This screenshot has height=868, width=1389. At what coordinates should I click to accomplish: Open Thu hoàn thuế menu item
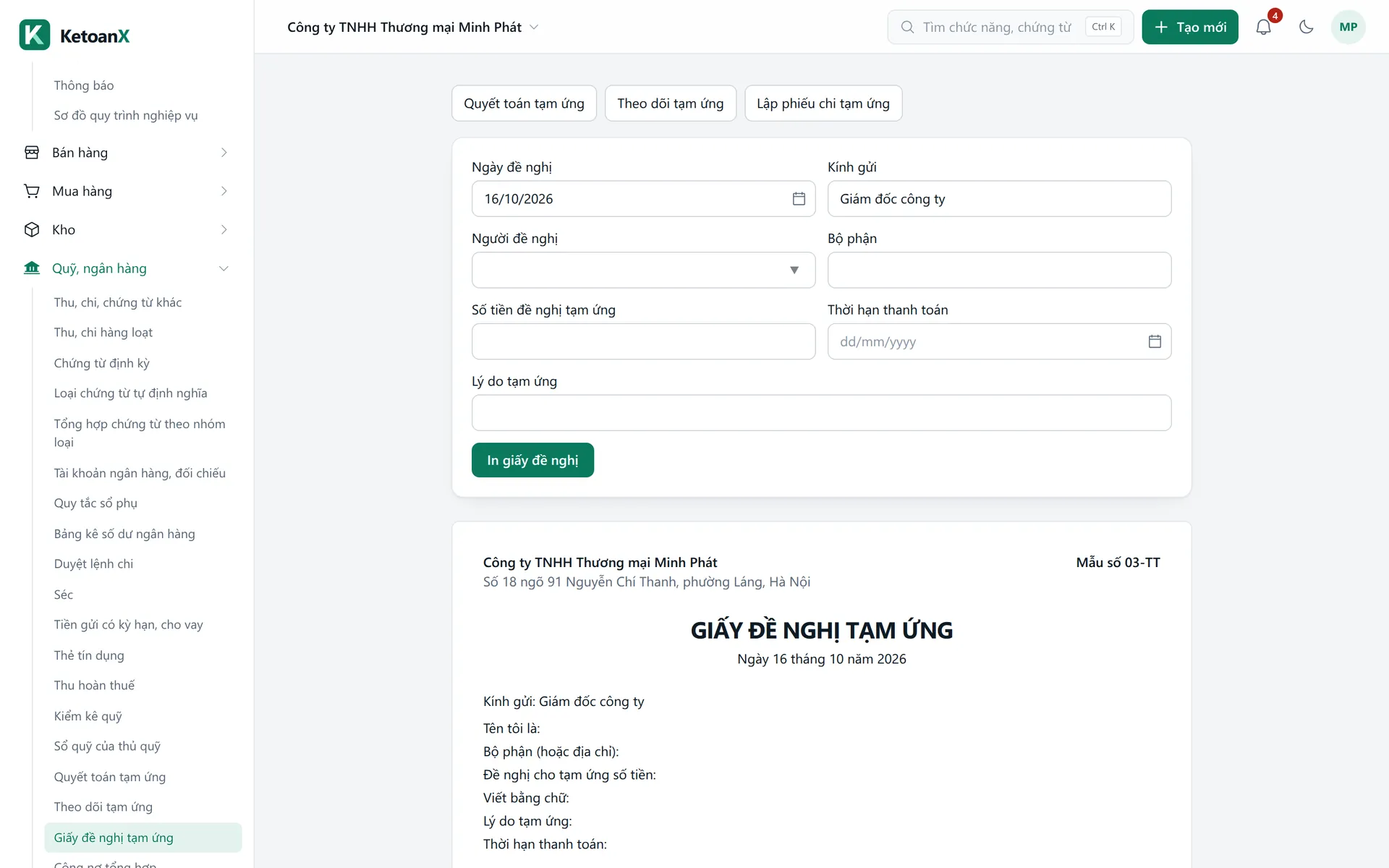pos(95,686)
